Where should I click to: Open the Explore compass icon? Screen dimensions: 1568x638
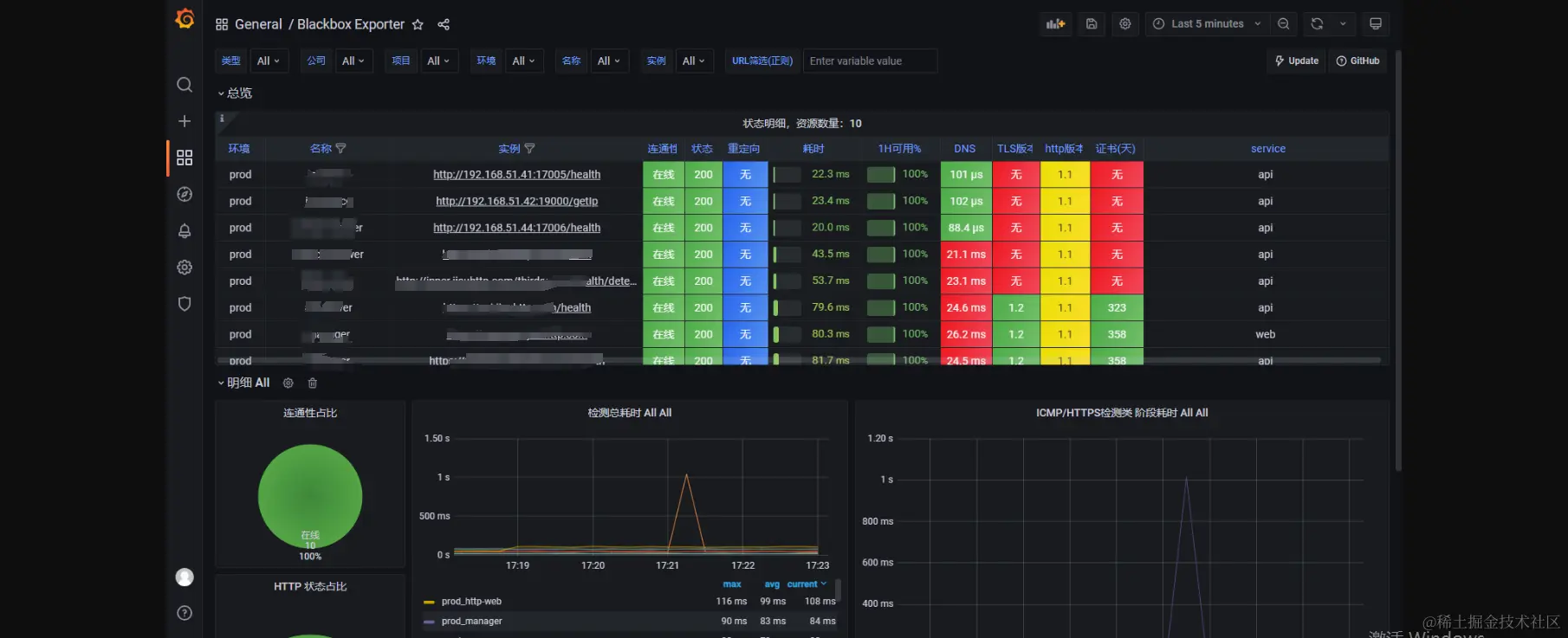point(185,194)
